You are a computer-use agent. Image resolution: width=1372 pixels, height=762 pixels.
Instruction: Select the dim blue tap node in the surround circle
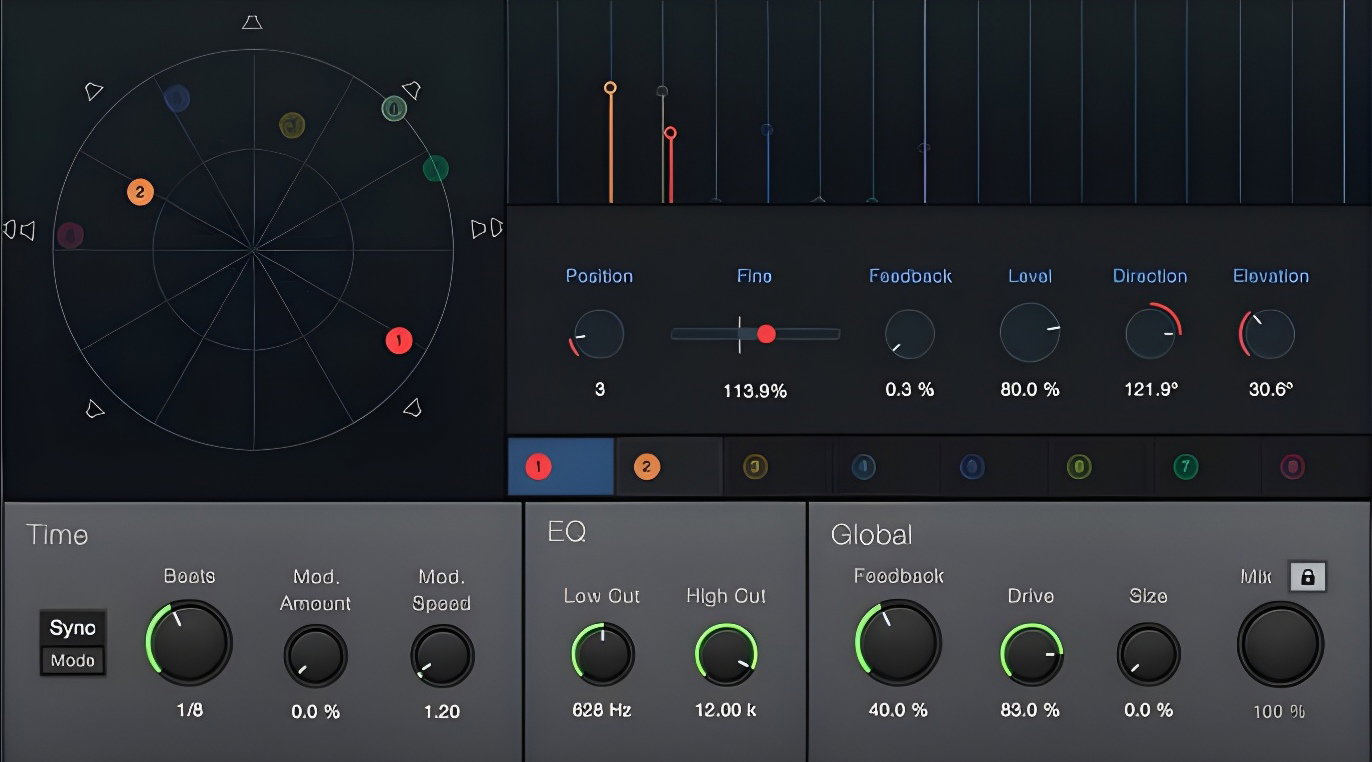(x=177, y=98)
